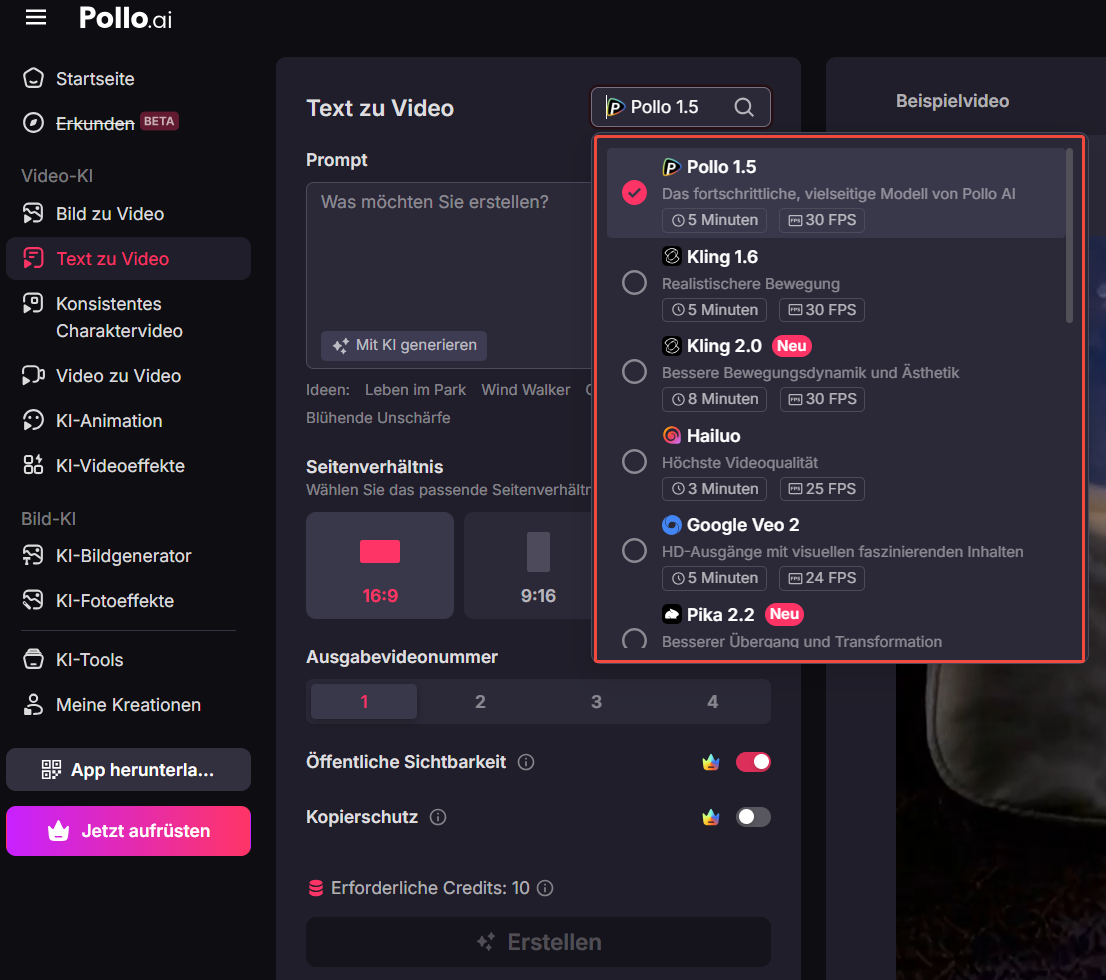Screen dimensions: 1106x980
Task: Click the info icon next to Öffentliche Sichtbarkeit
Action: pos(525,762)
